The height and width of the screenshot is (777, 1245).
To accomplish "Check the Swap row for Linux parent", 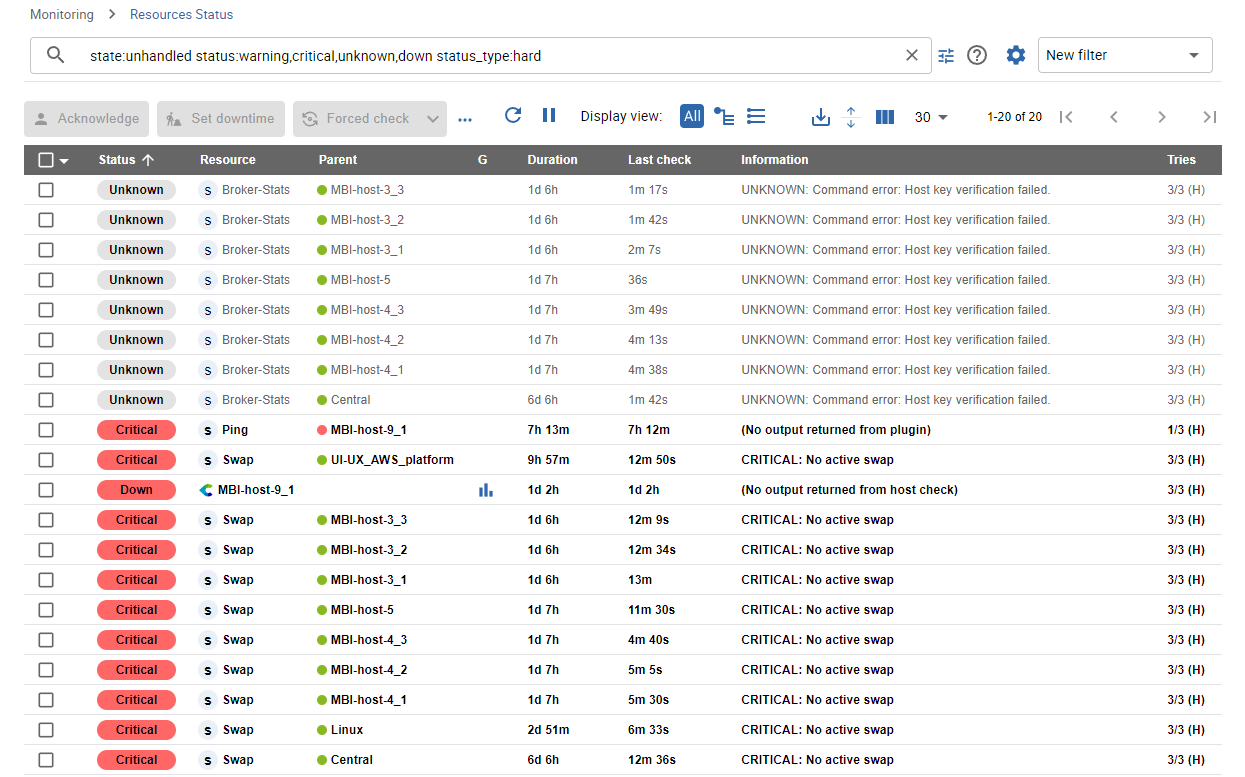I will click(46, 730).
